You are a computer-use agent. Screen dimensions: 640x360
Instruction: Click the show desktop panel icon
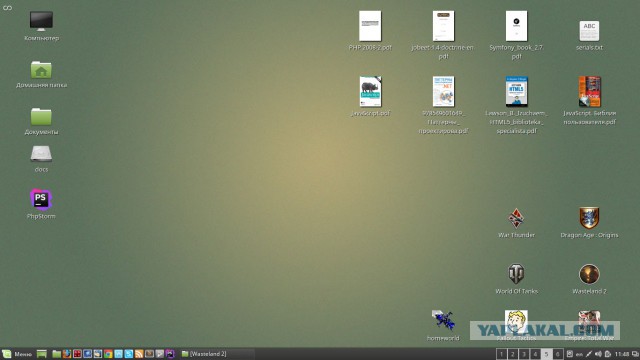coord(42,354)
